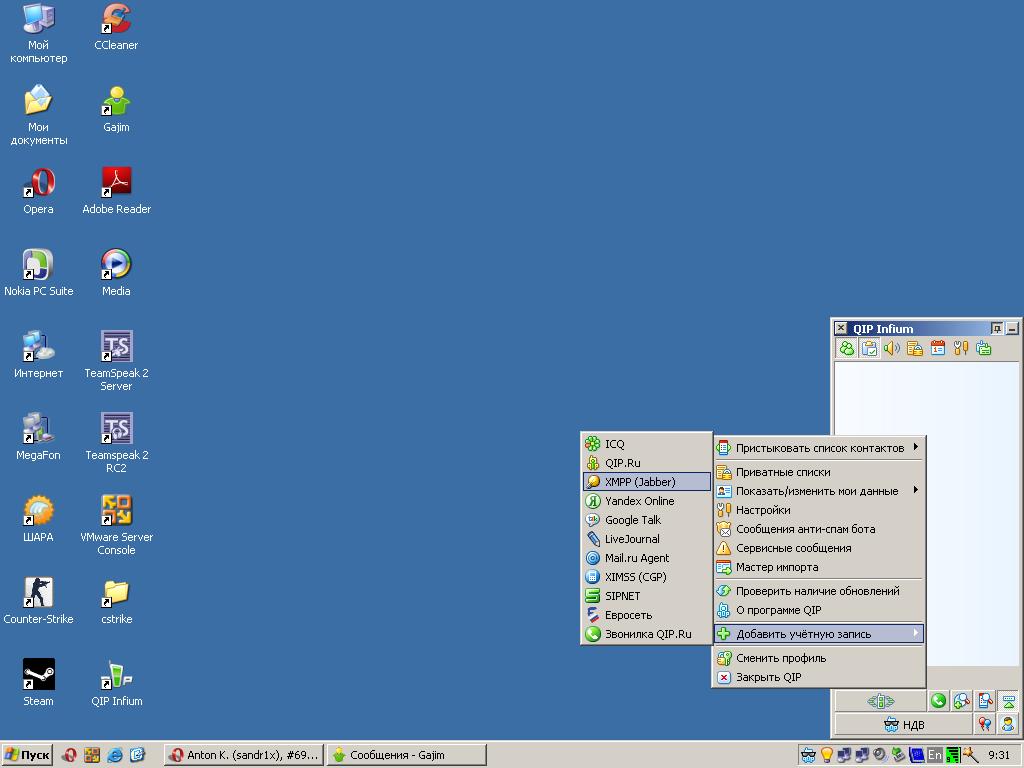Choose QIP.Ru account type
The image size is (1024, 768).
[x=646, y=463]
